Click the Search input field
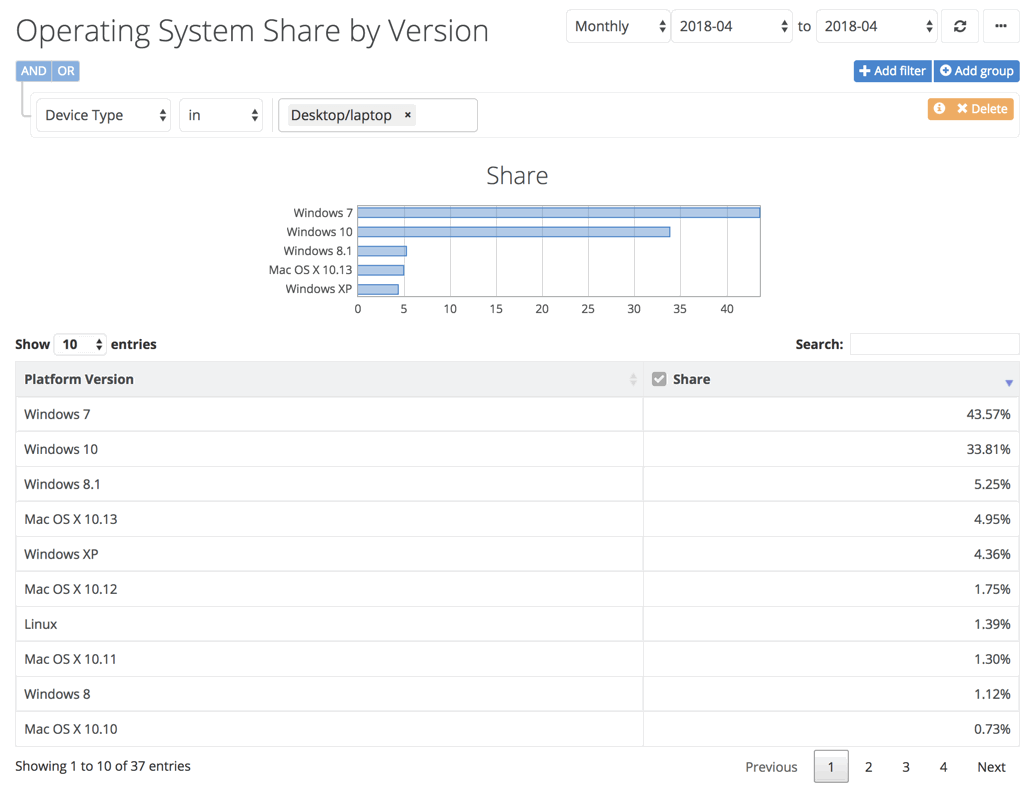Screen dimensions: 1029x786 pyautogui.click(x=934, y=344)
